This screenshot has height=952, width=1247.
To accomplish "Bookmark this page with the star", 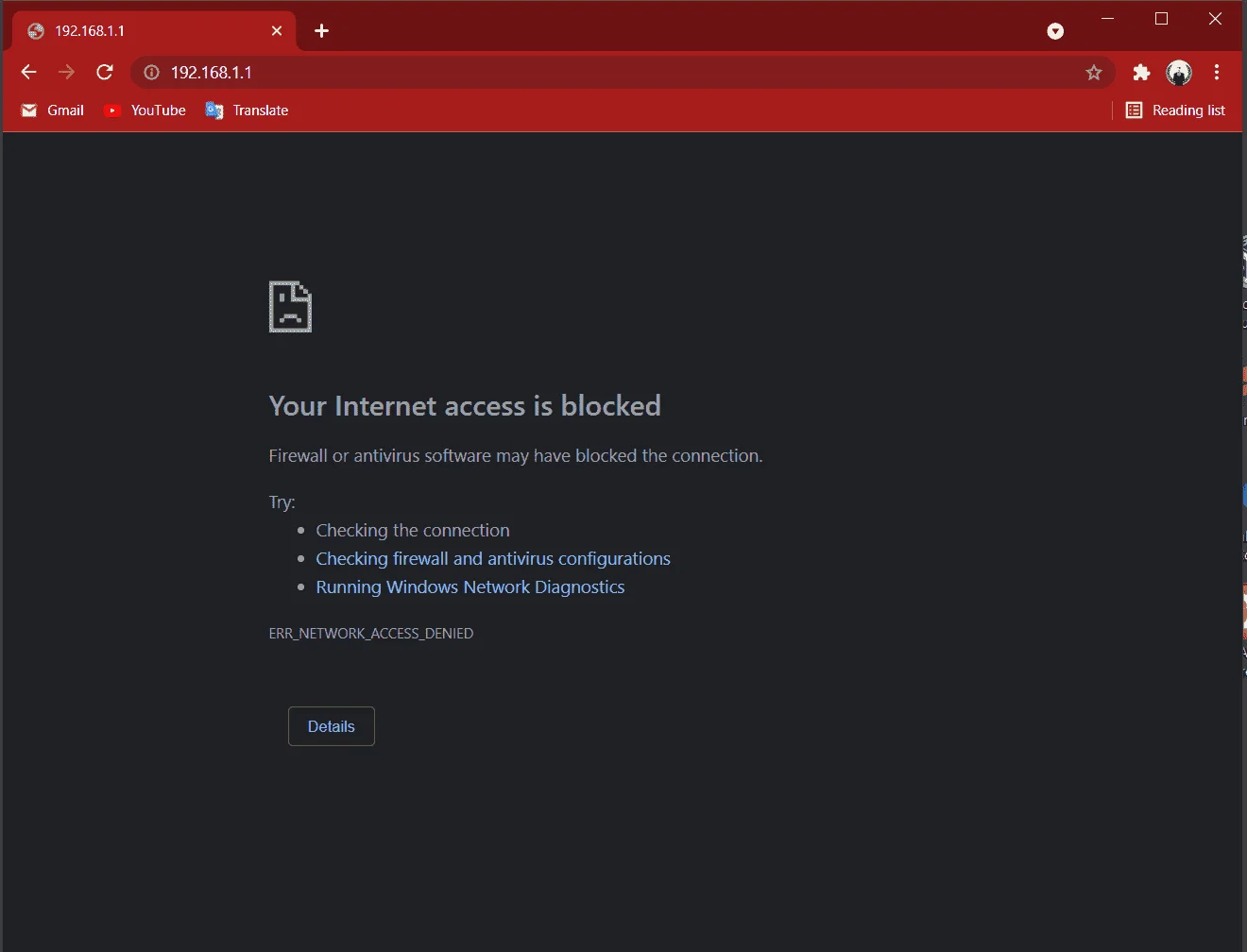I will [1094, 73].
